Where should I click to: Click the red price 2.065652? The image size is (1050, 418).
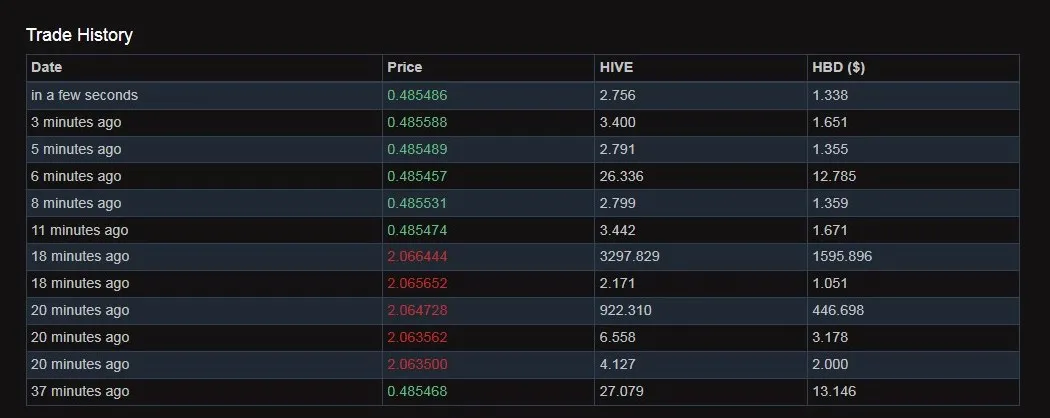pyautogui.click(x=417, y=284)
